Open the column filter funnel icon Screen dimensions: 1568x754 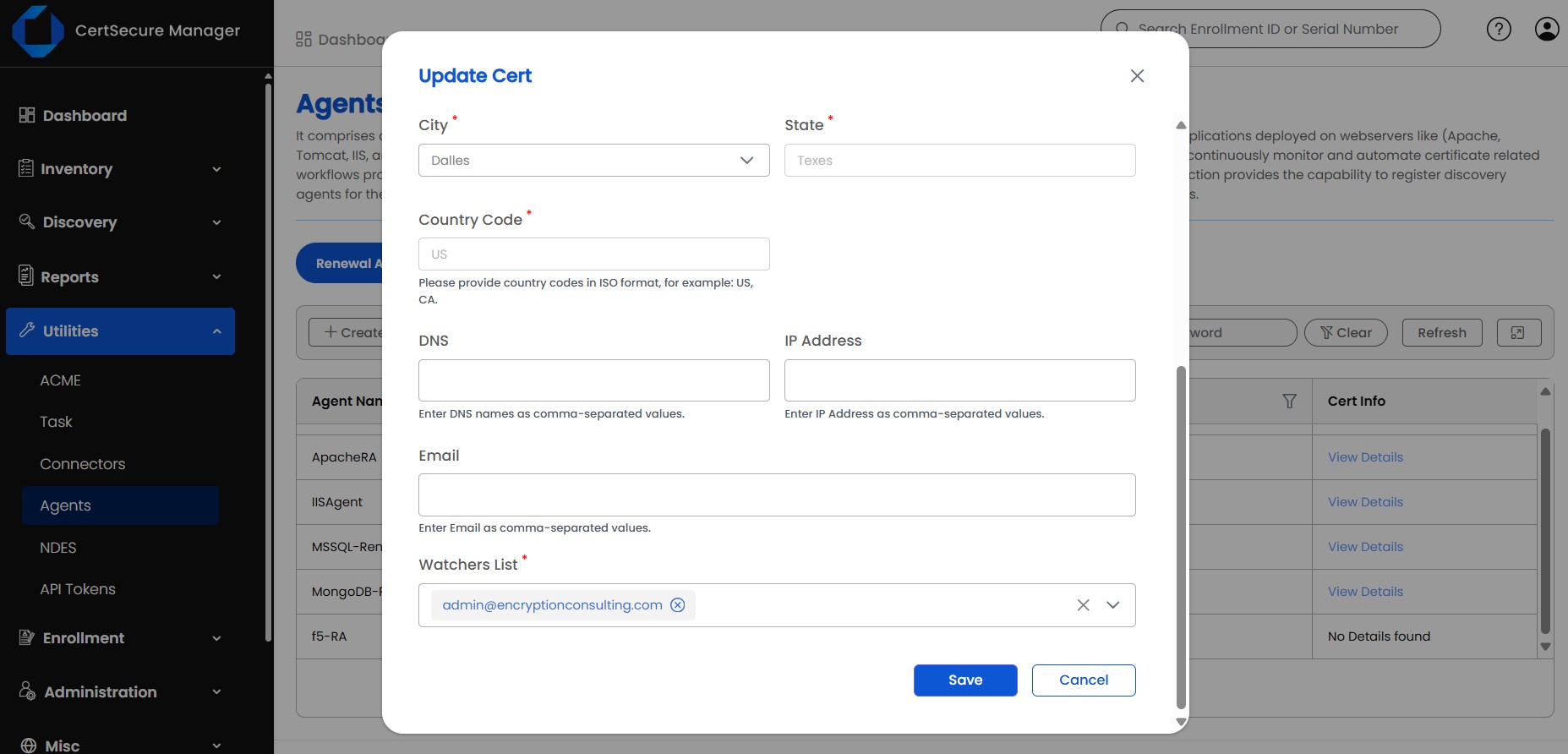[x=1290, y=402]
